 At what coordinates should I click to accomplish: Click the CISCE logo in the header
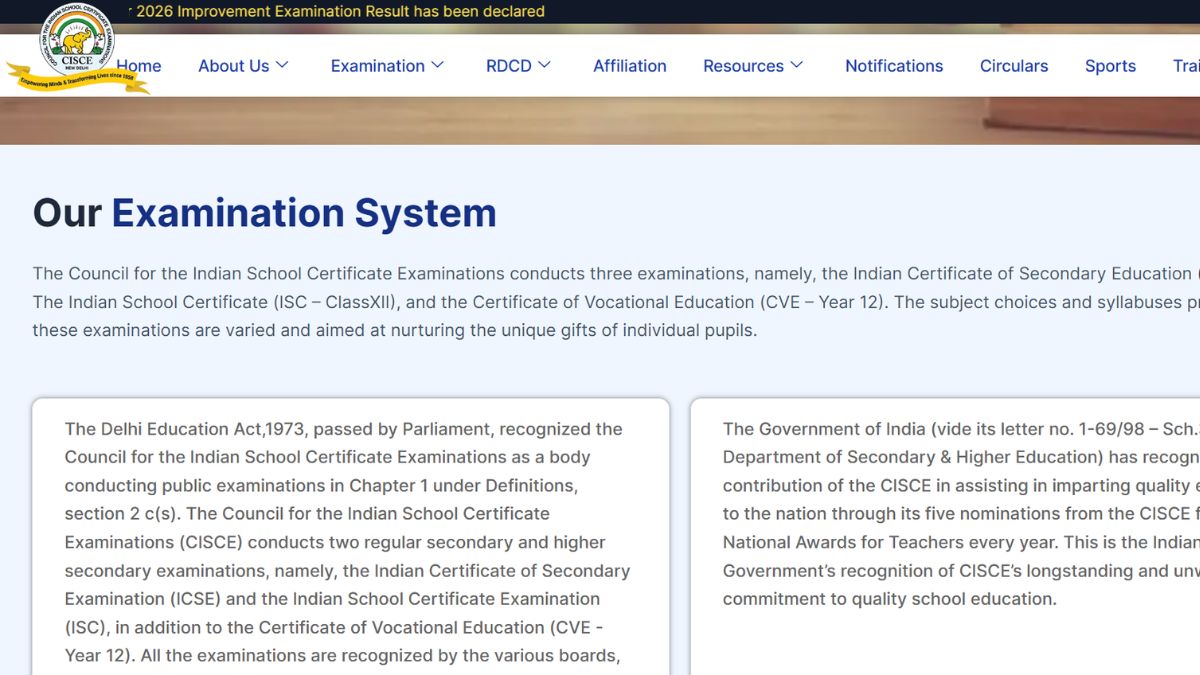(x=77, y=48)
